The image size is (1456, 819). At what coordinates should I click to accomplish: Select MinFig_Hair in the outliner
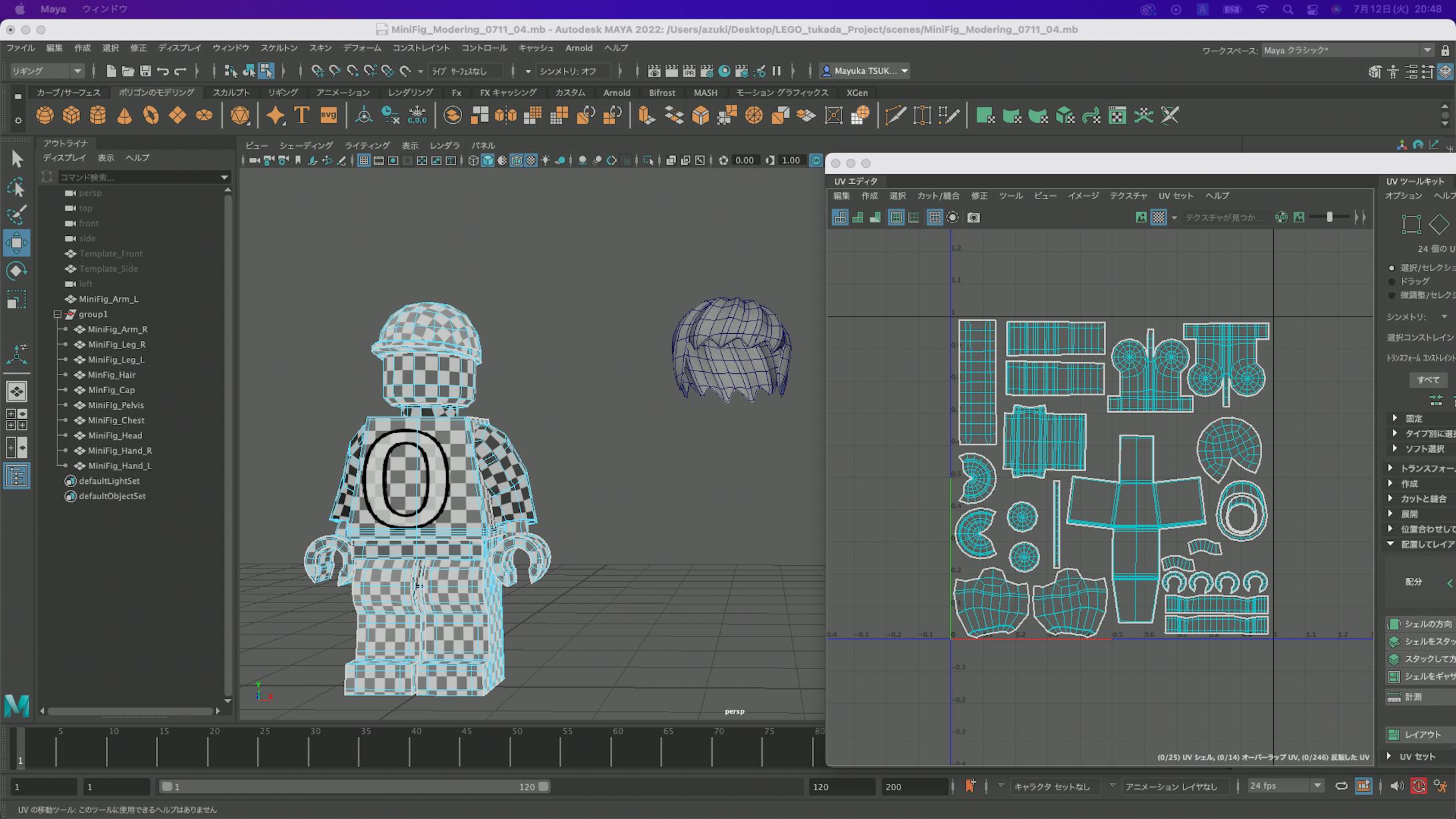[111, 375]
